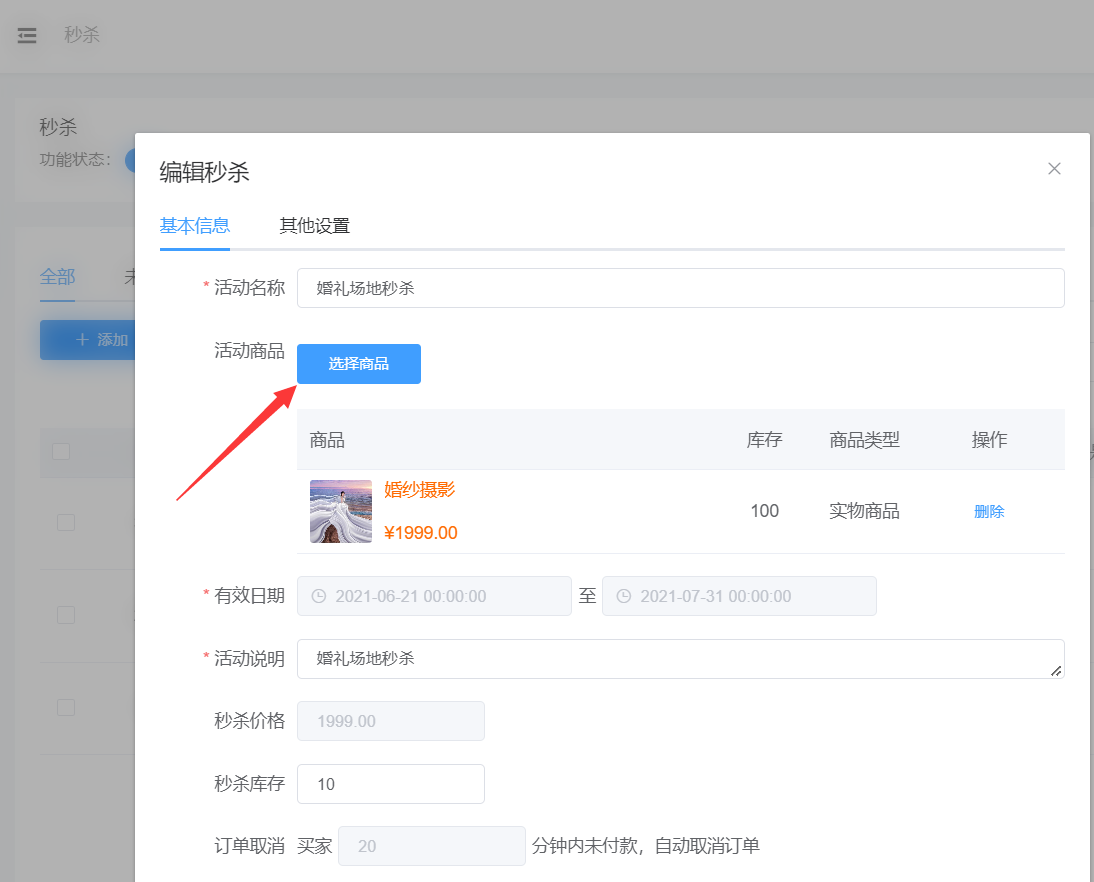Click the 秒杀价格 field showing 1999.00
This screenshot has height=882, width=1094.
point(391,721)
